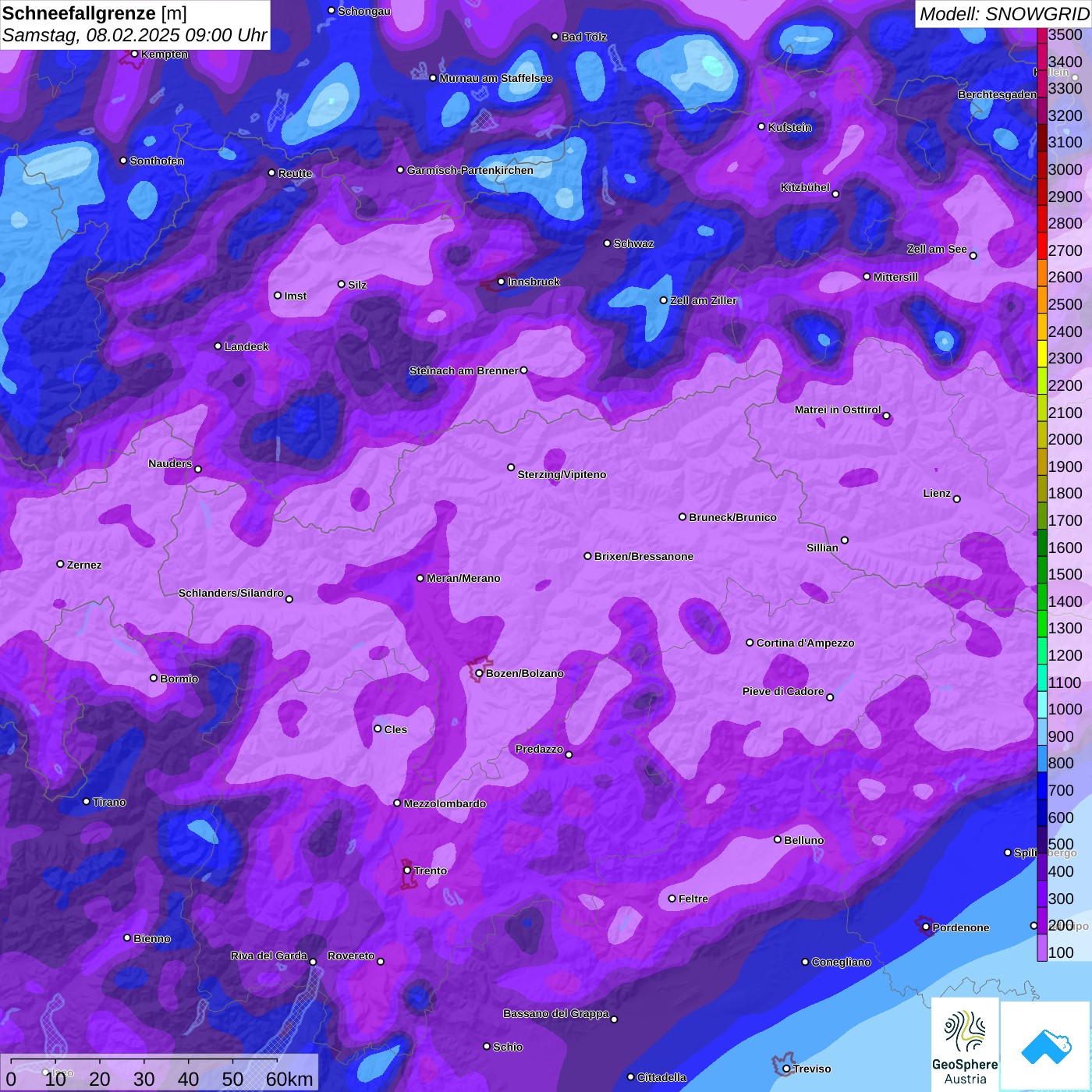Click the 1500 green legend swatch
Image resolution: width=1092 pixels, height=1092 pixels.
[1041, 569]
